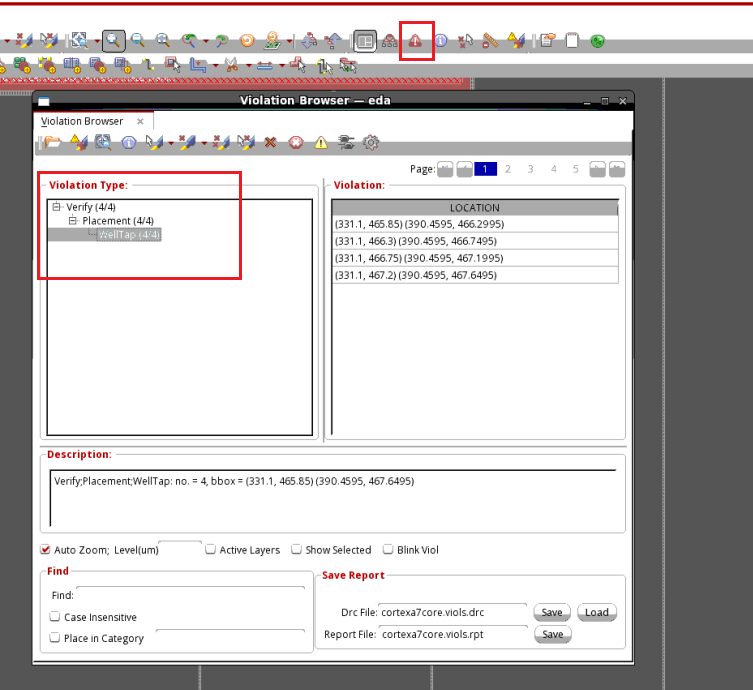
Task: Switch to the Violation Browser tab
Action: tap(82, 121)
